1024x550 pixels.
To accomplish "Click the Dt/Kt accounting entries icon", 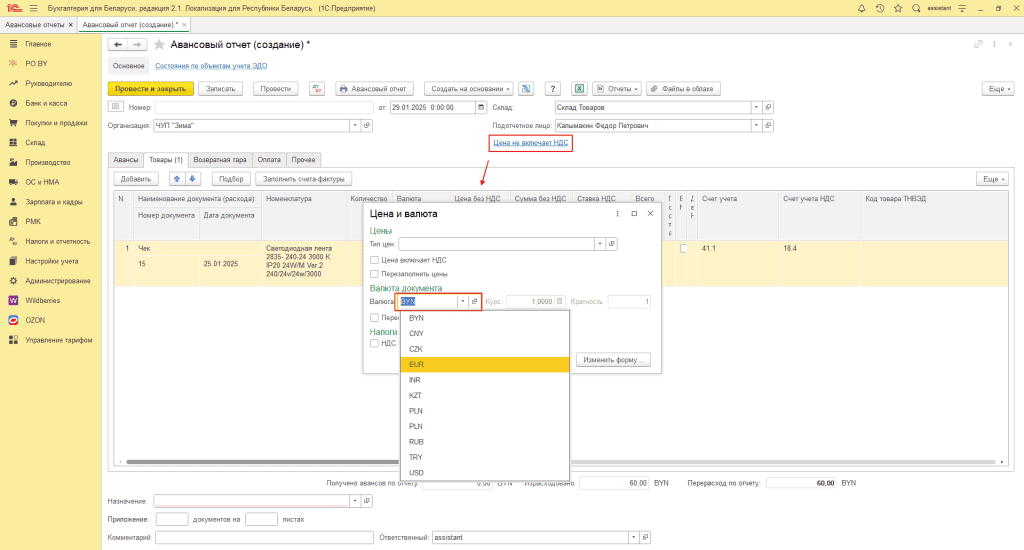I will [x=317, y=89].
